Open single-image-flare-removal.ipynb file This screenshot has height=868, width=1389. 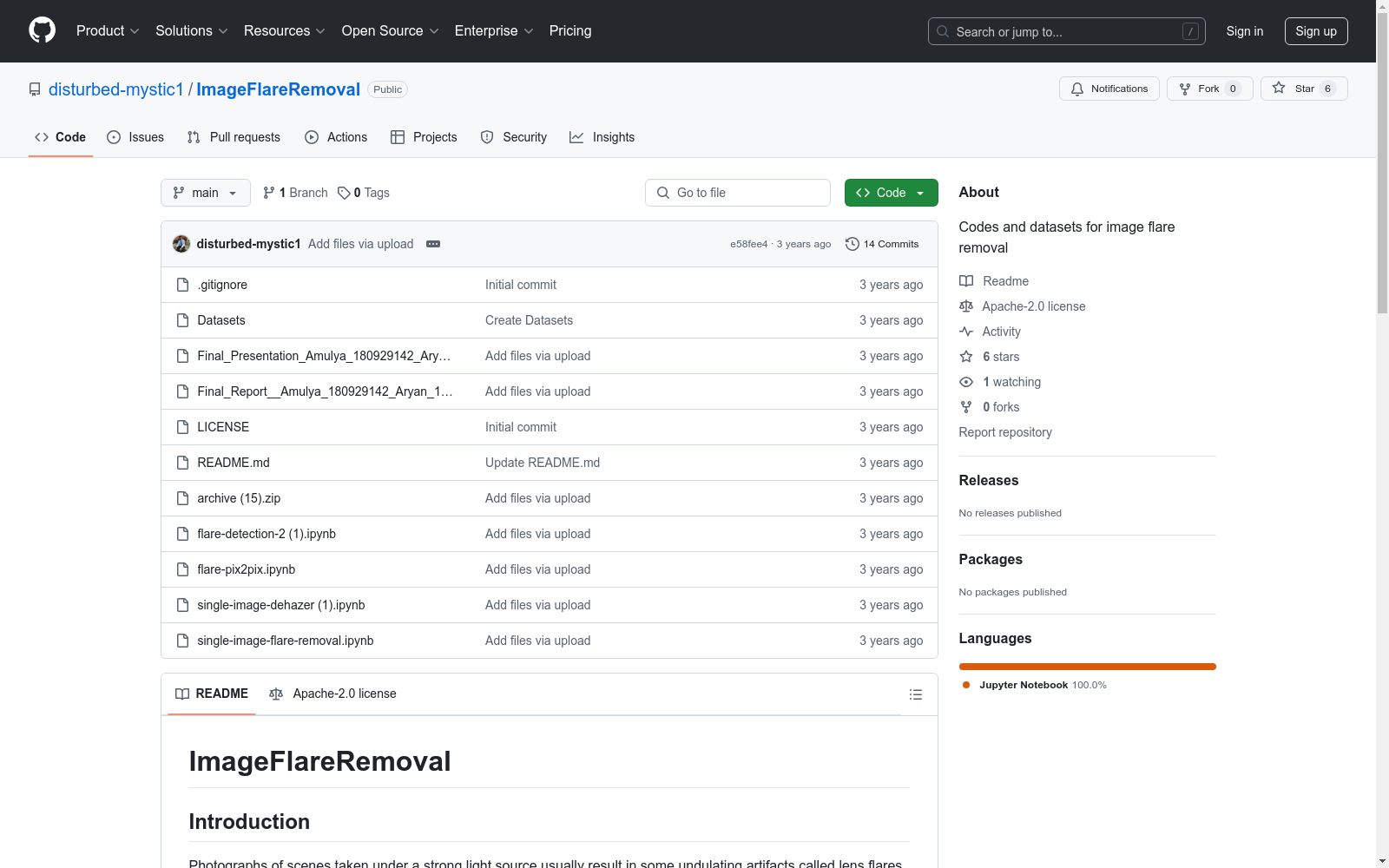click(286, 641)
